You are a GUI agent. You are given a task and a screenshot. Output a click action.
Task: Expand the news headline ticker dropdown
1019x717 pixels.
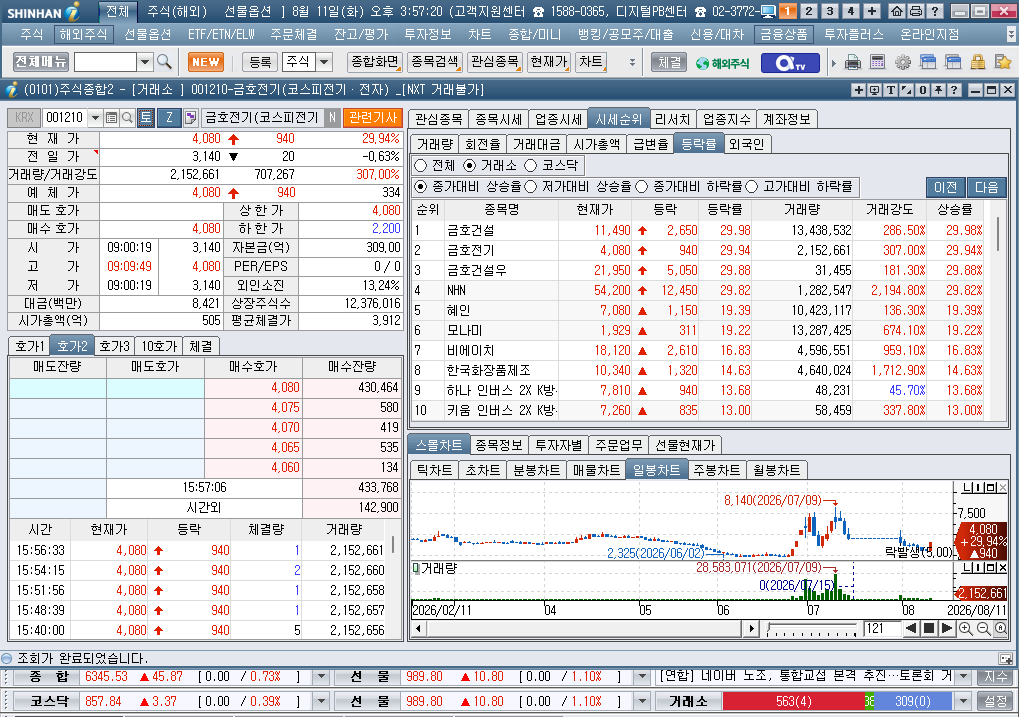point(964,677)
